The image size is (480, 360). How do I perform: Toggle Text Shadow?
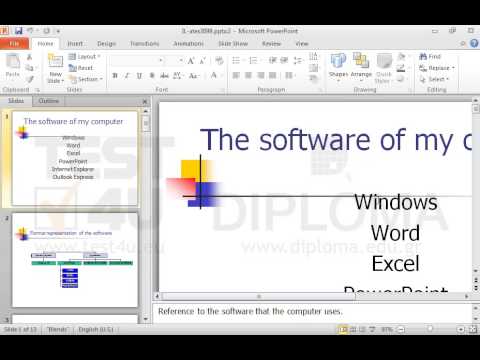152,76
